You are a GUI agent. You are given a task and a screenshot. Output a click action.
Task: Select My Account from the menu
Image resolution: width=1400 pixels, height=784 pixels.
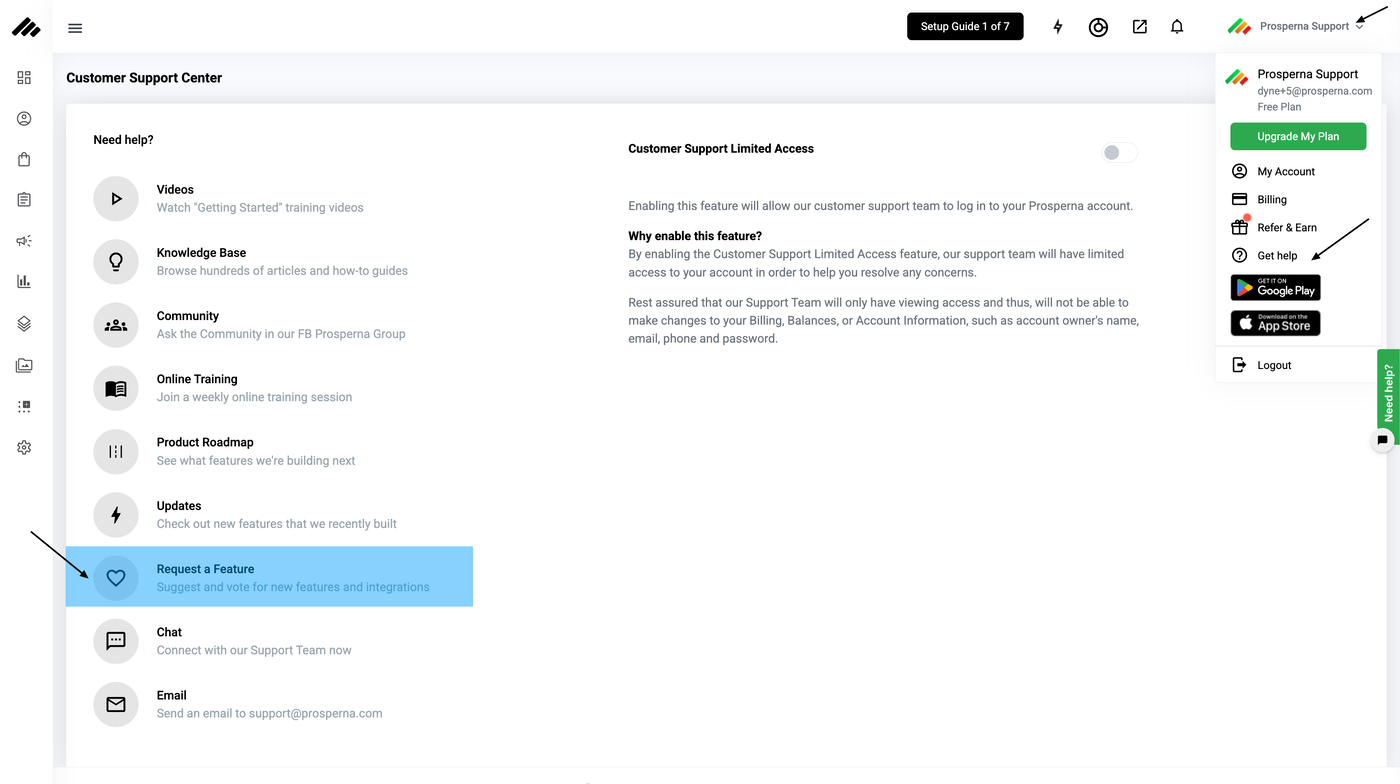[x=1286, y=172]
